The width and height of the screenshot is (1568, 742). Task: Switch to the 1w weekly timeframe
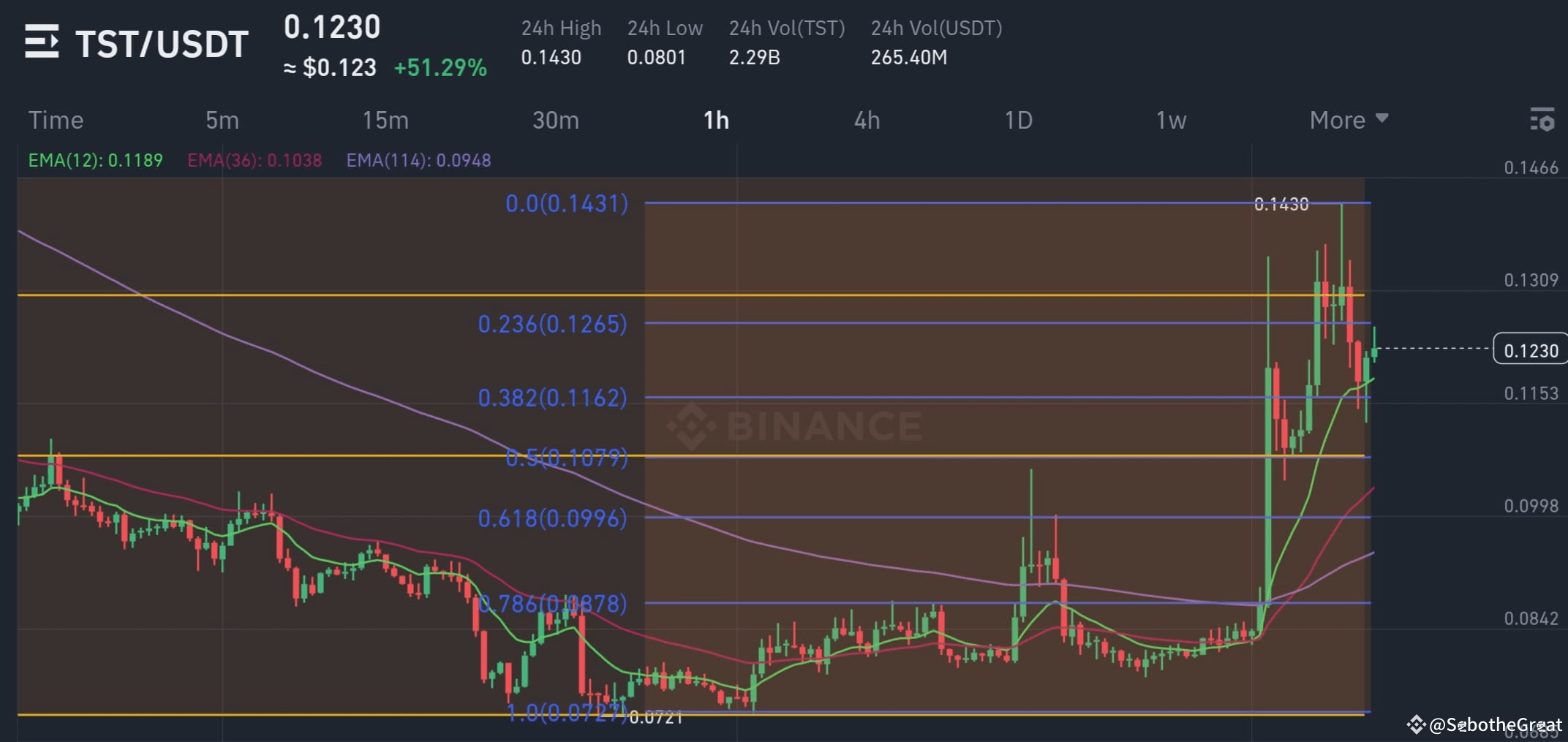point(1170,120)
